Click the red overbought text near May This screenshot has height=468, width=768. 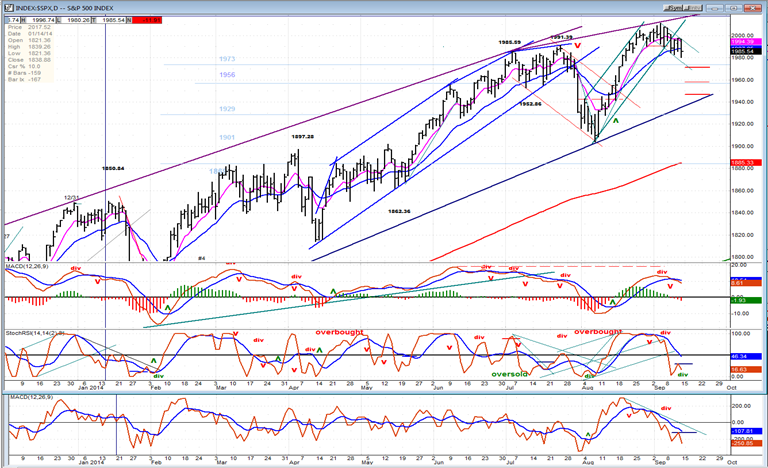click(x=339, y=332)
